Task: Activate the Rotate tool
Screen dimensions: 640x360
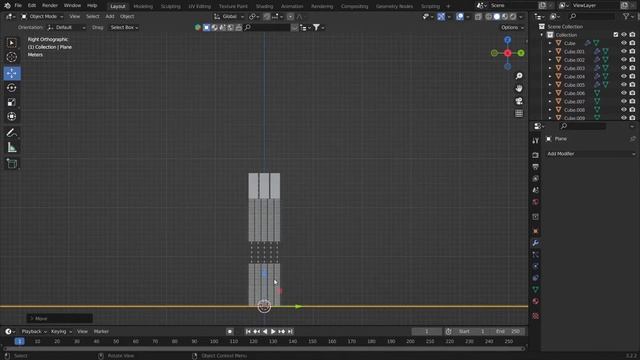Action: [x=11, y=87]
